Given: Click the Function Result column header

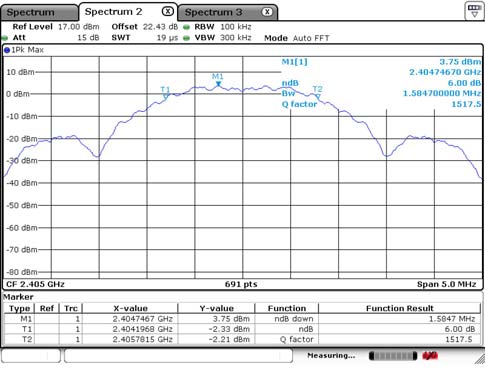Looking at the screenshot, I should pos(400,308).
